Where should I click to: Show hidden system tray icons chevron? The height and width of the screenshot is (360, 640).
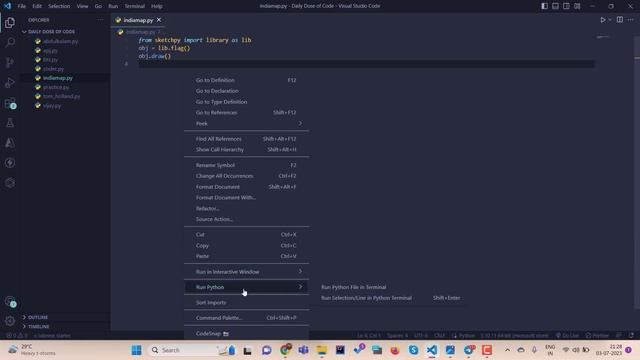coord(507,350)
